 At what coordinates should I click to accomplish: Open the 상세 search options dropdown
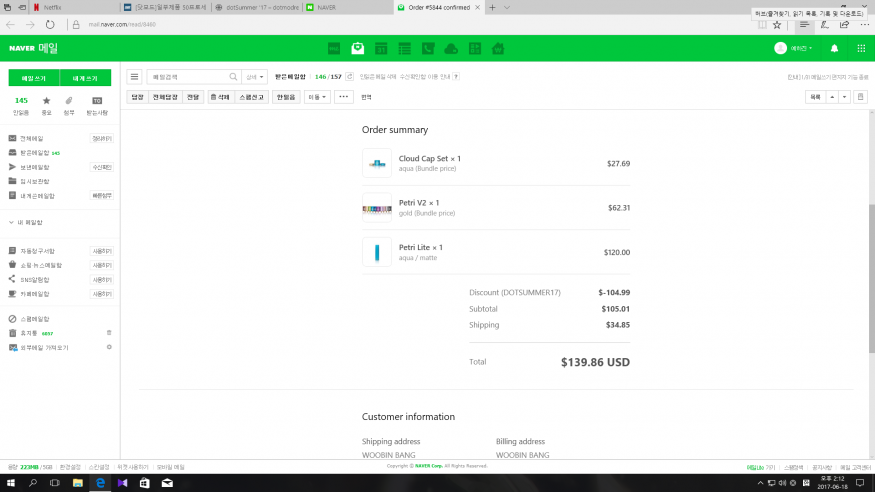(255, 76)
